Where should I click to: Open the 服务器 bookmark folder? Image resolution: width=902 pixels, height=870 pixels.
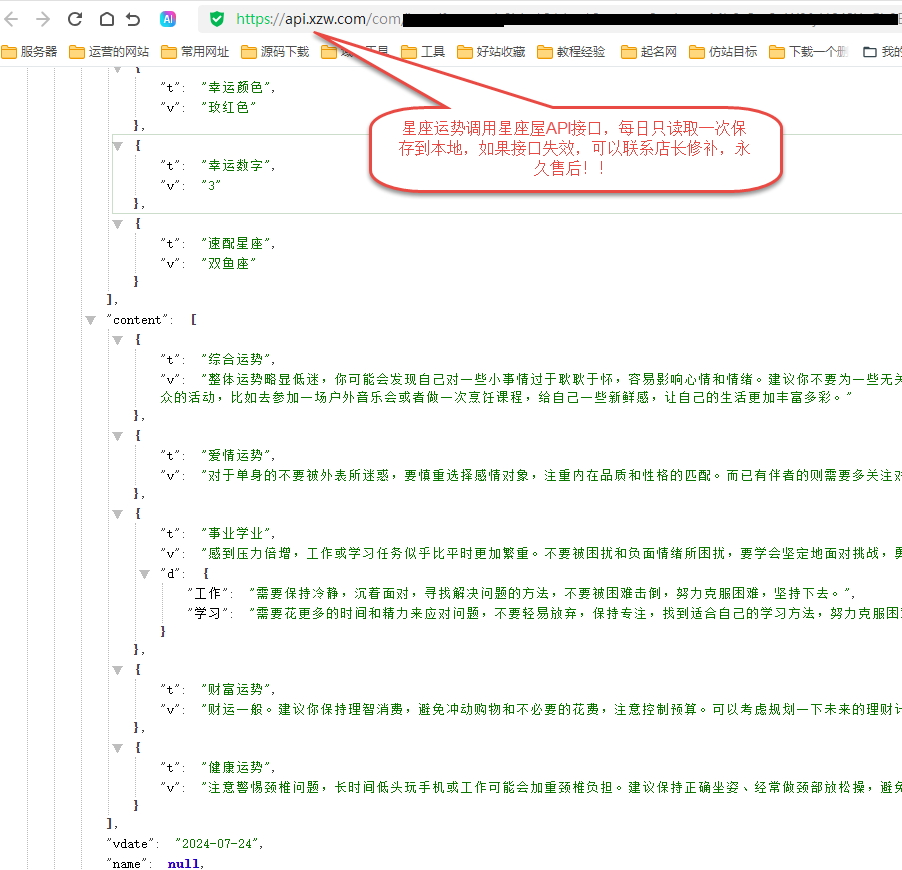pos(30,52)
